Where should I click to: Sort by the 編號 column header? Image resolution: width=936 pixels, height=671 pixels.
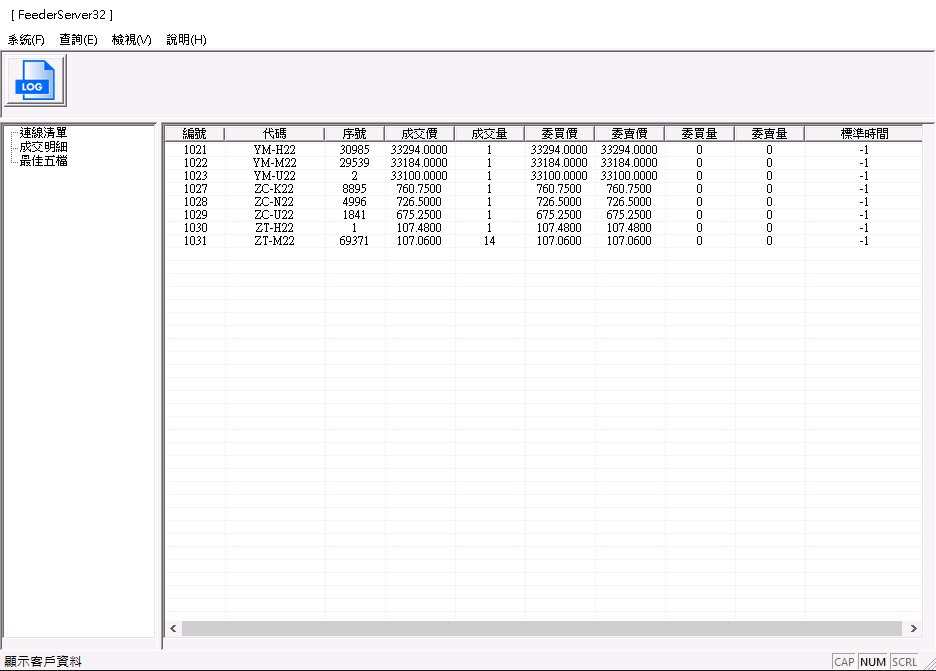coord(195,134)
